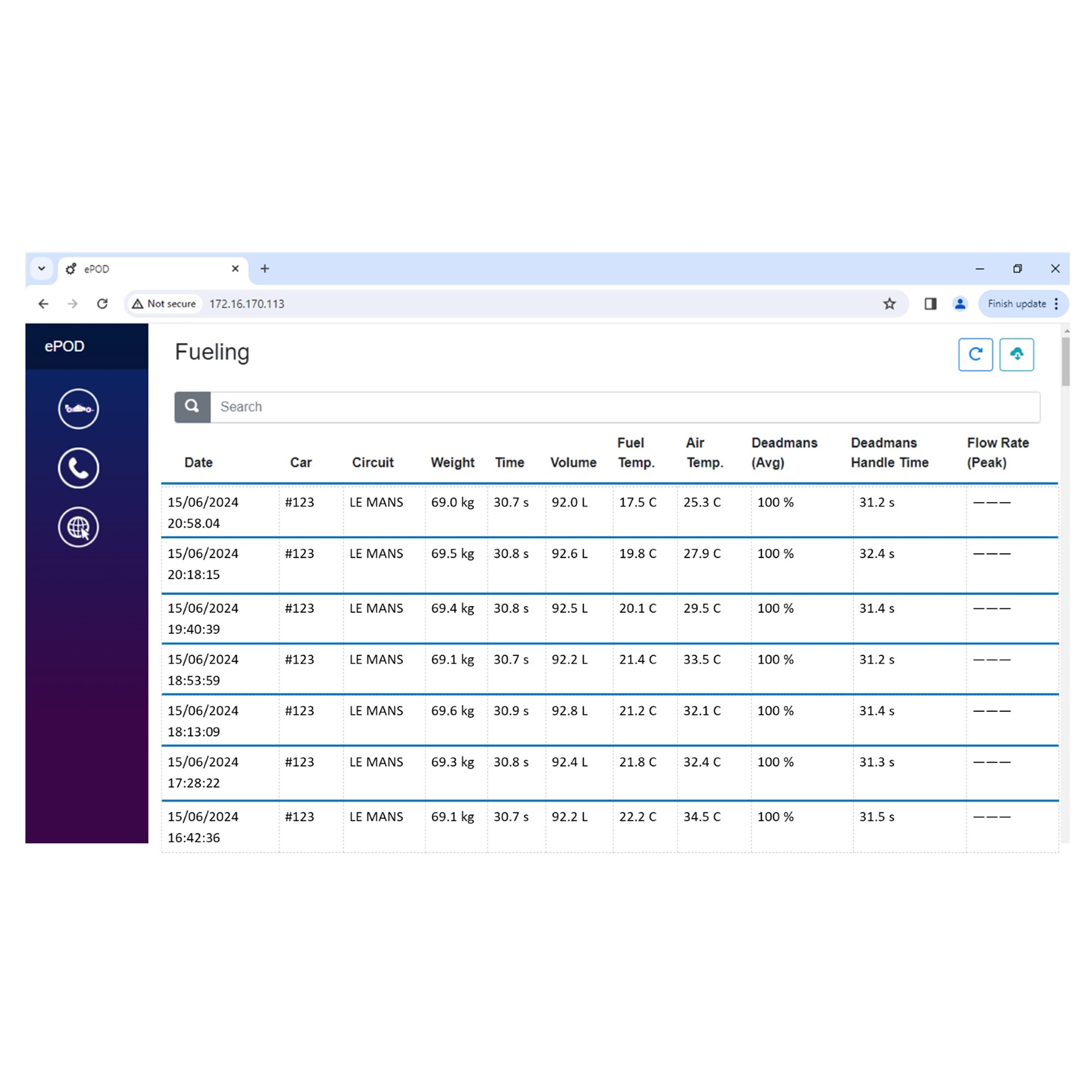Open the globe network sidebar icon
1092x1092 pixels.
coord(78,528)
